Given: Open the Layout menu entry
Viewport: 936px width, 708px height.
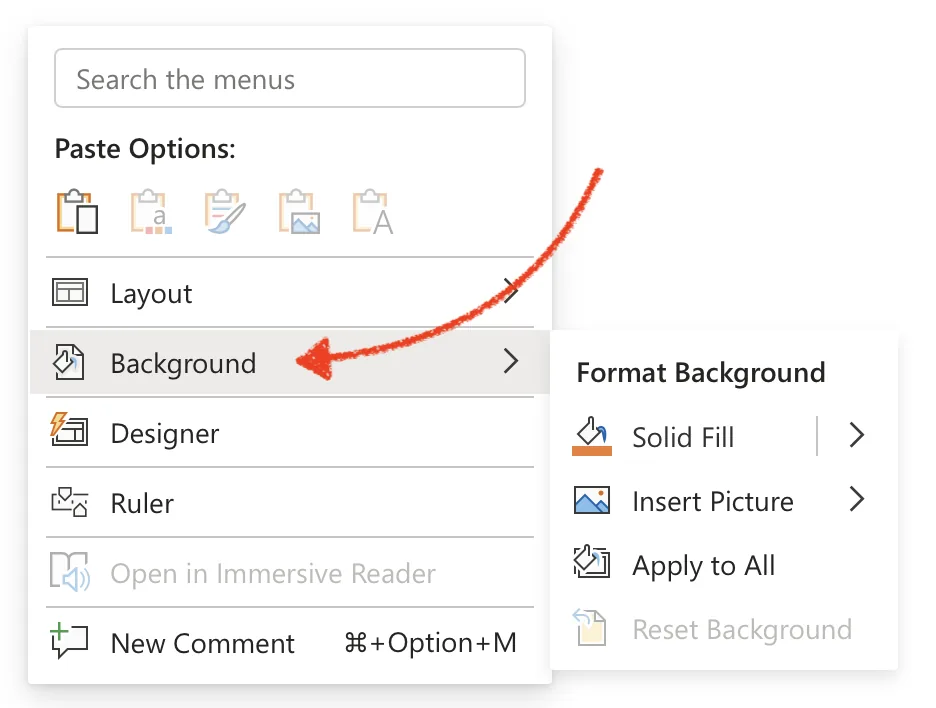Looking at the screenshot, I should [x=290, y=293].
